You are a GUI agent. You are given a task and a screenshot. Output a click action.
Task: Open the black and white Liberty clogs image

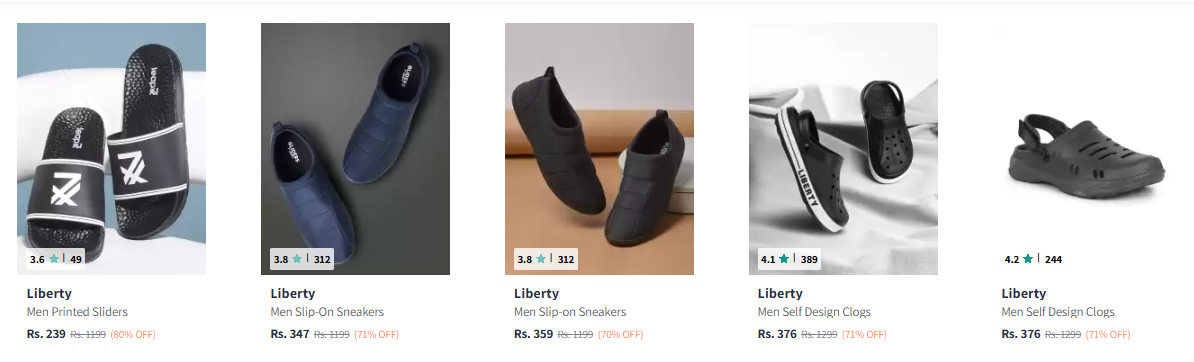[x=843, y=149]
